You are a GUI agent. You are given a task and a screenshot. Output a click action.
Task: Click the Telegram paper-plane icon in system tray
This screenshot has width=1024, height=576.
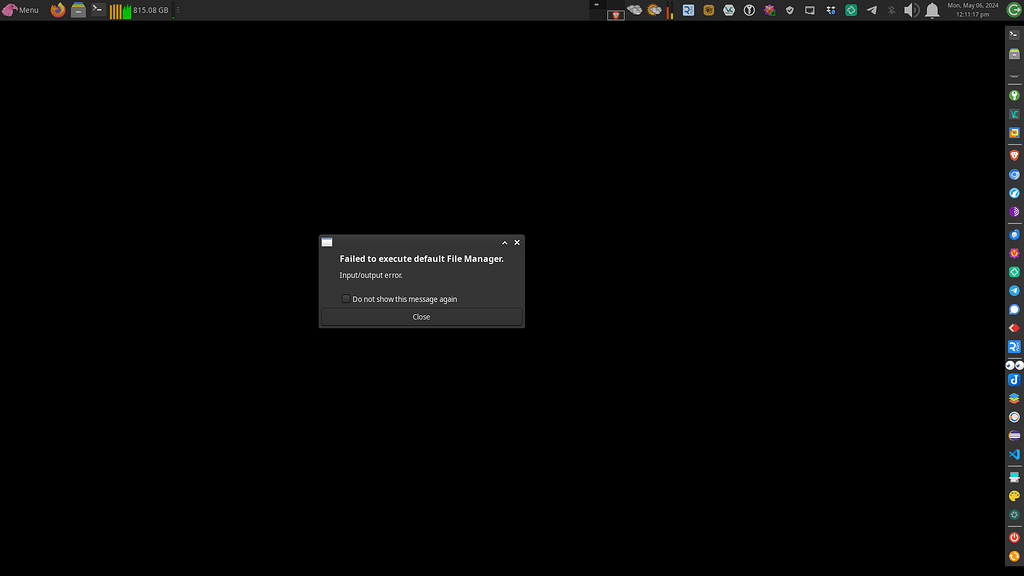870,9
